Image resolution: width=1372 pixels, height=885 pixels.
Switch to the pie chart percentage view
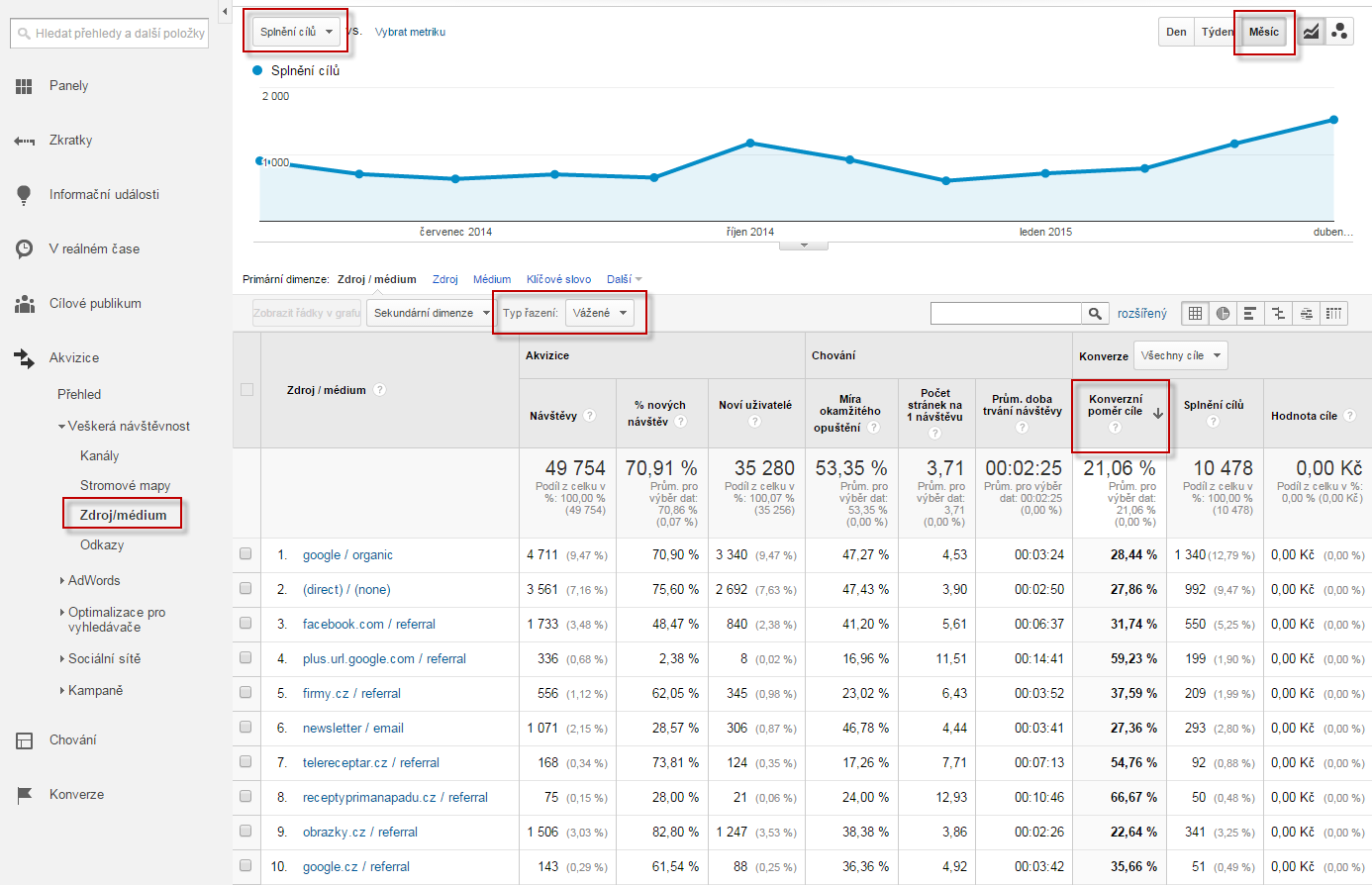[1223, 313]
